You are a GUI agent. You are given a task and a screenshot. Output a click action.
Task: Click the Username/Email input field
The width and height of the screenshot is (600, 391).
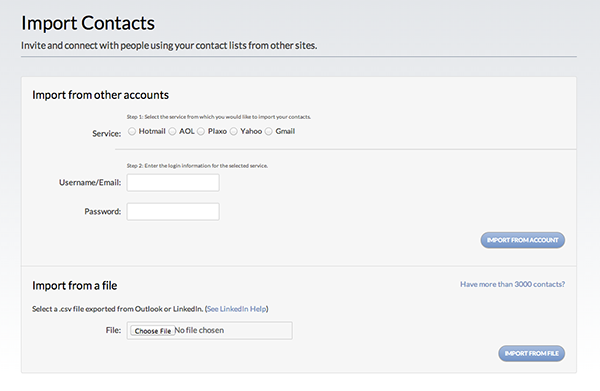pyautogui.click(x=173, y=182)
